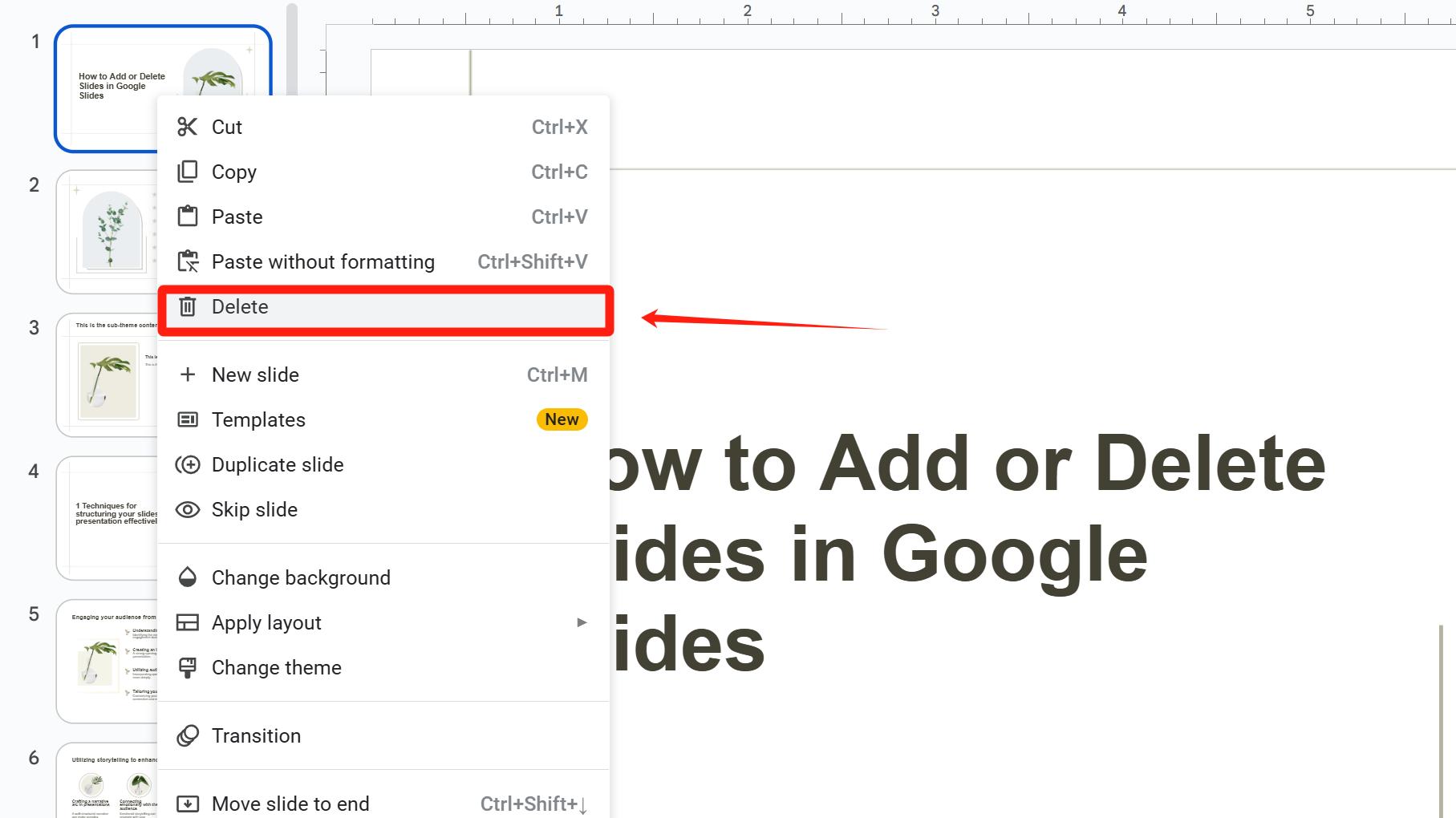Click the Change background droplet icon
1456x818 pixels.
(187, 577)
